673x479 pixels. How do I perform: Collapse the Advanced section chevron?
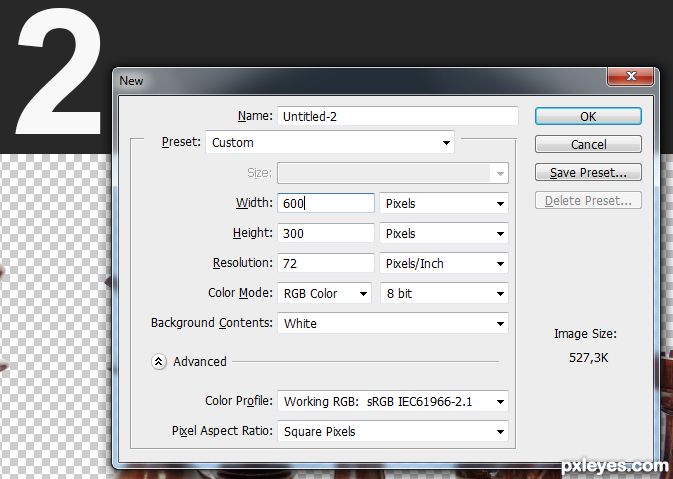pyautogui.click(x=158, y=362)
